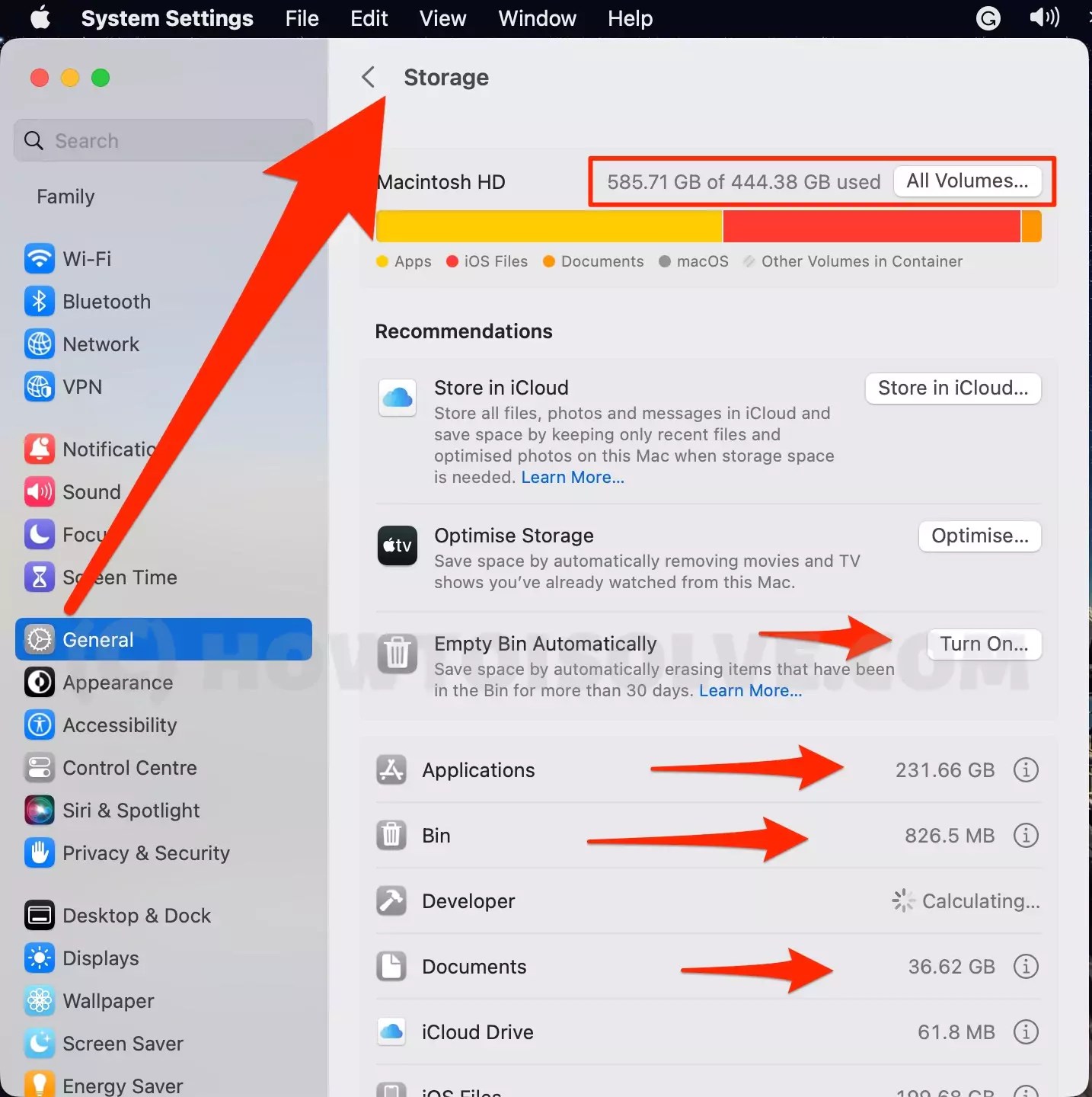Go back using the Storage chevron
Viewport: 1092px width, 1097px height.
click(369, 77)
